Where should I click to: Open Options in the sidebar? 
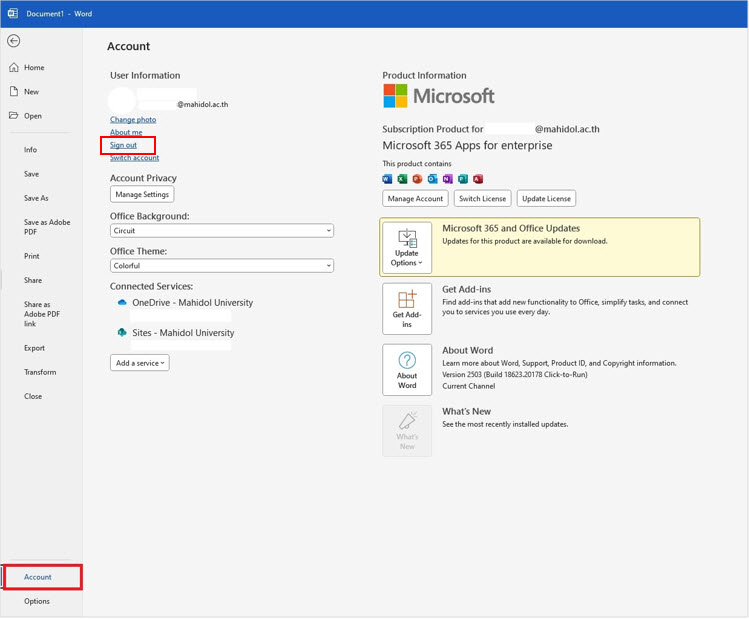37,601
